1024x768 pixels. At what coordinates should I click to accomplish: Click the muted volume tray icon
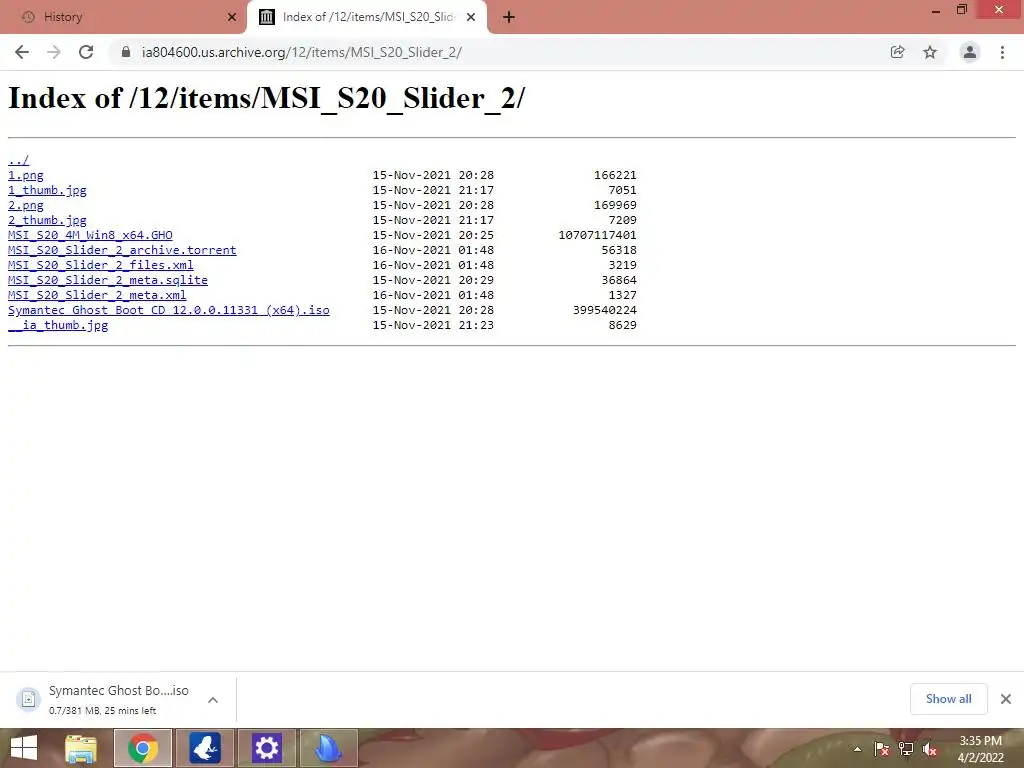coord(930,749)
